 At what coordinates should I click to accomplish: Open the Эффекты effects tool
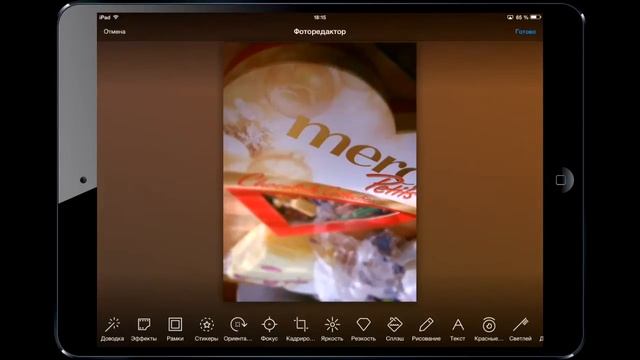pos(144,329)
